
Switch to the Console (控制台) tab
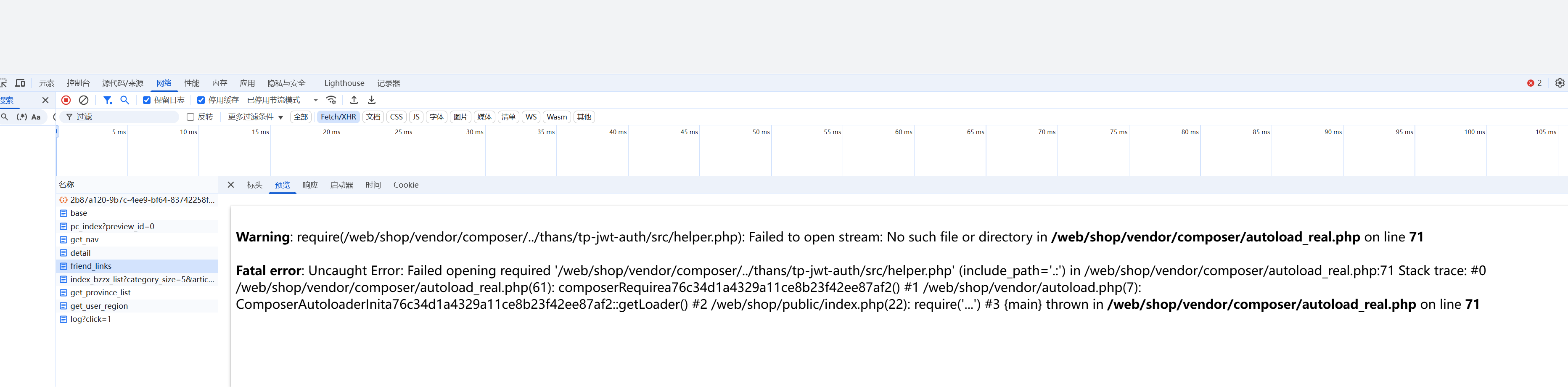(x=79, y=83)
